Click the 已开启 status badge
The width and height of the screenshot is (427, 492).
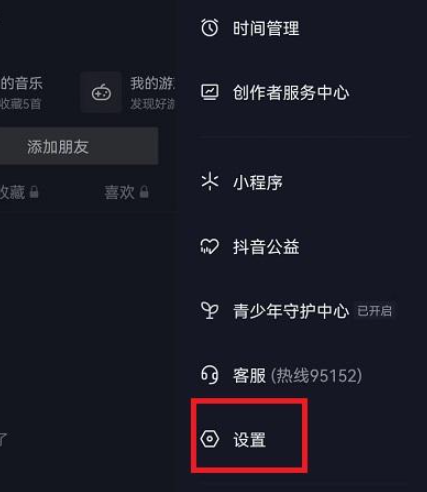pos(375,311)
